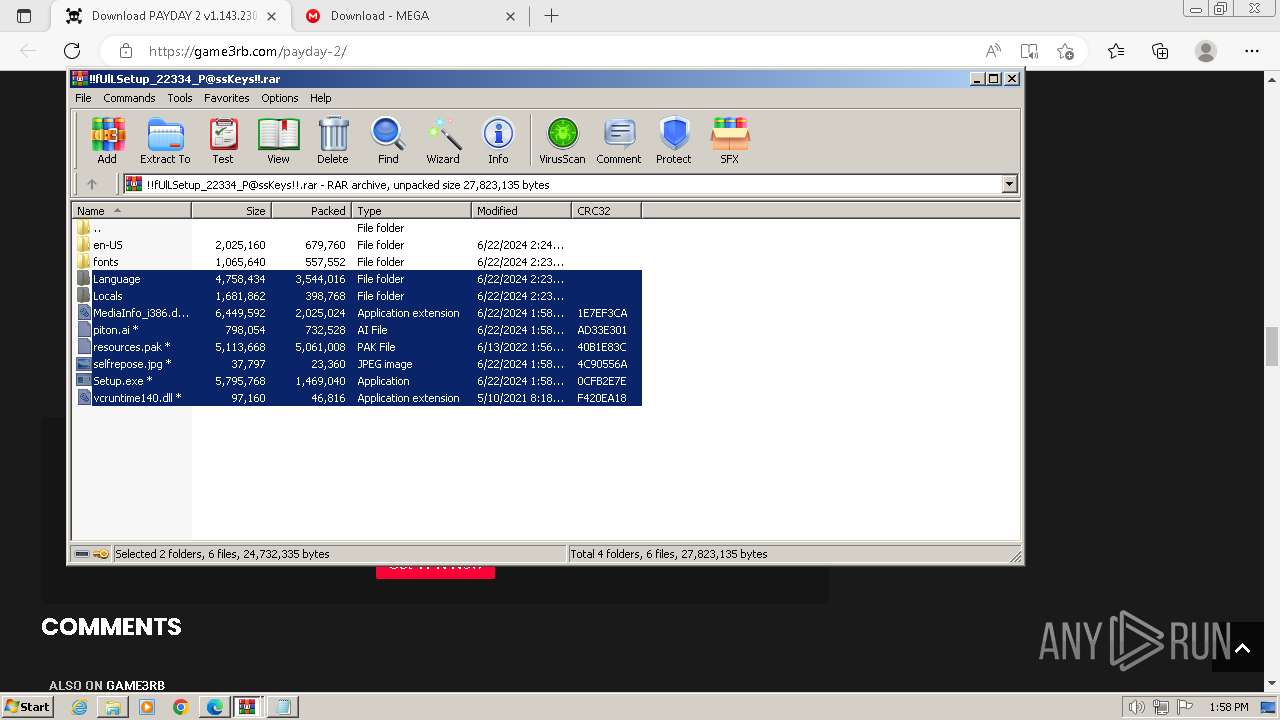Open the browser profile icon
Image resolution: width=1280 pixels, height=720 pixels.
tap(1206, 51)
